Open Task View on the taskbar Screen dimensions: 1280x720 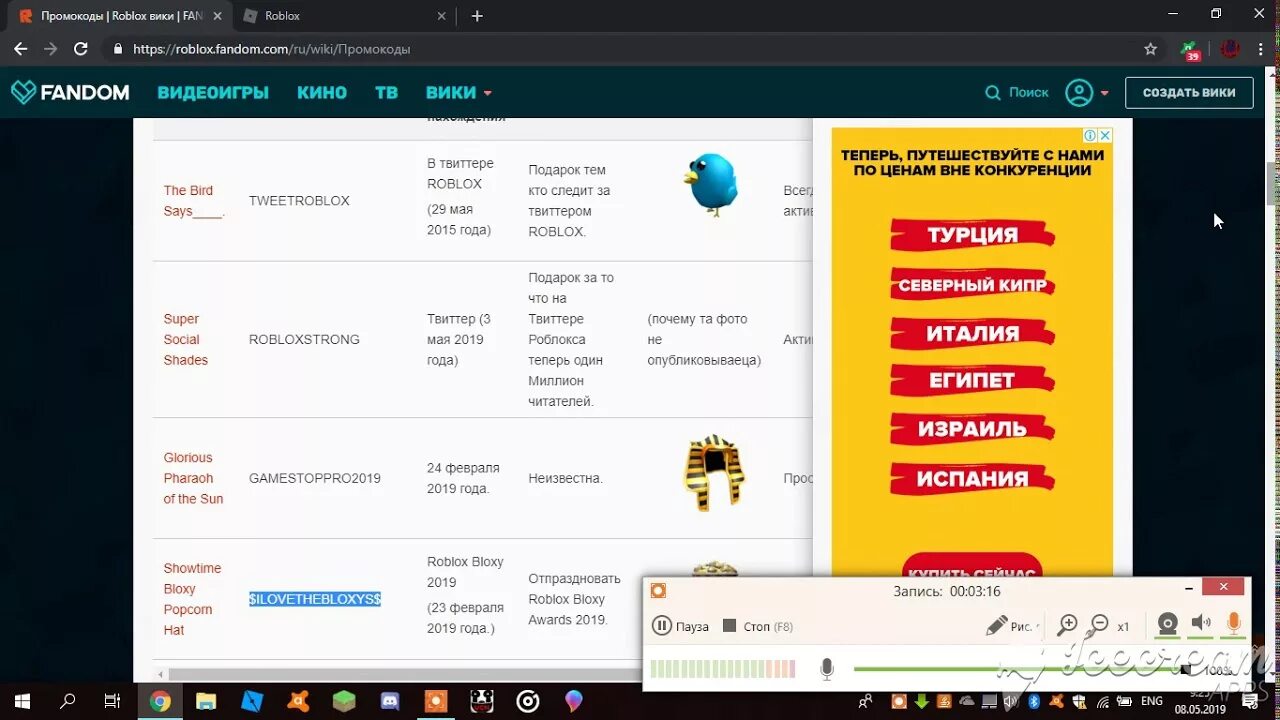pyautogui.click(x=112, y=701)
